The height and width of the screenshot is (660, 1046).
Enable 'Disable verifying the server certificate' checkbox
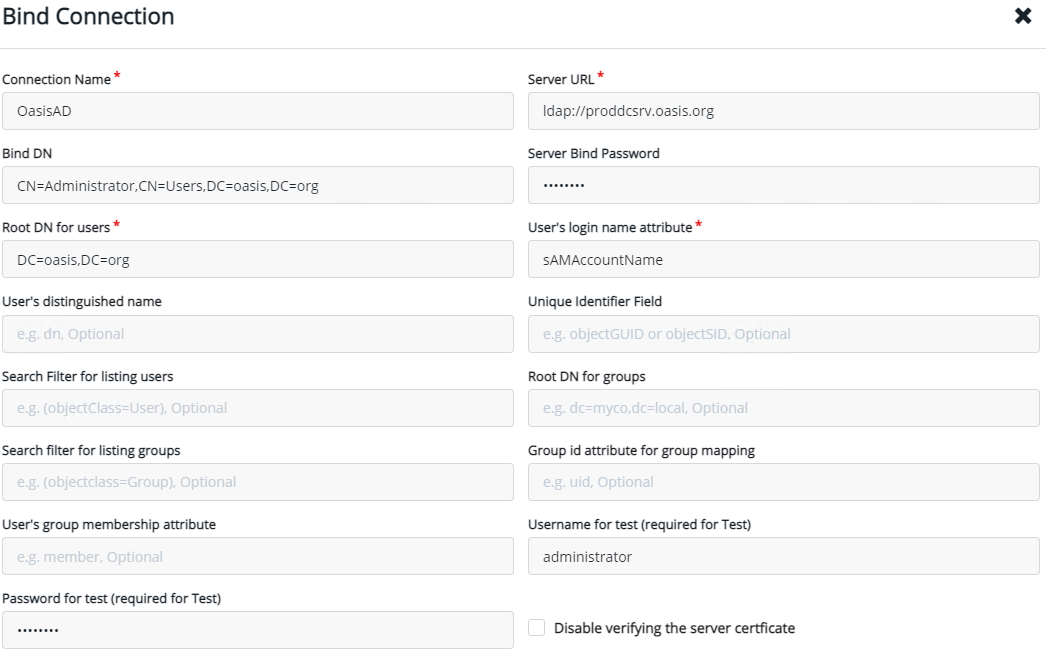(x=537, y=628)
